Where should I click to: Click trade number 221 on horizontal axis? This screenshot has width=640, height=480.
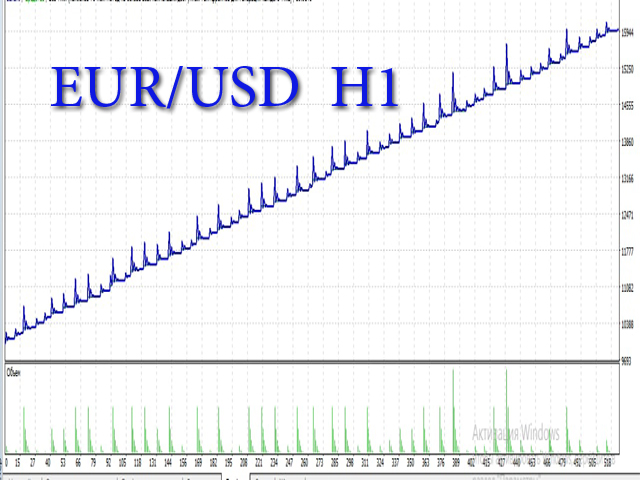(x=258, y=463)
